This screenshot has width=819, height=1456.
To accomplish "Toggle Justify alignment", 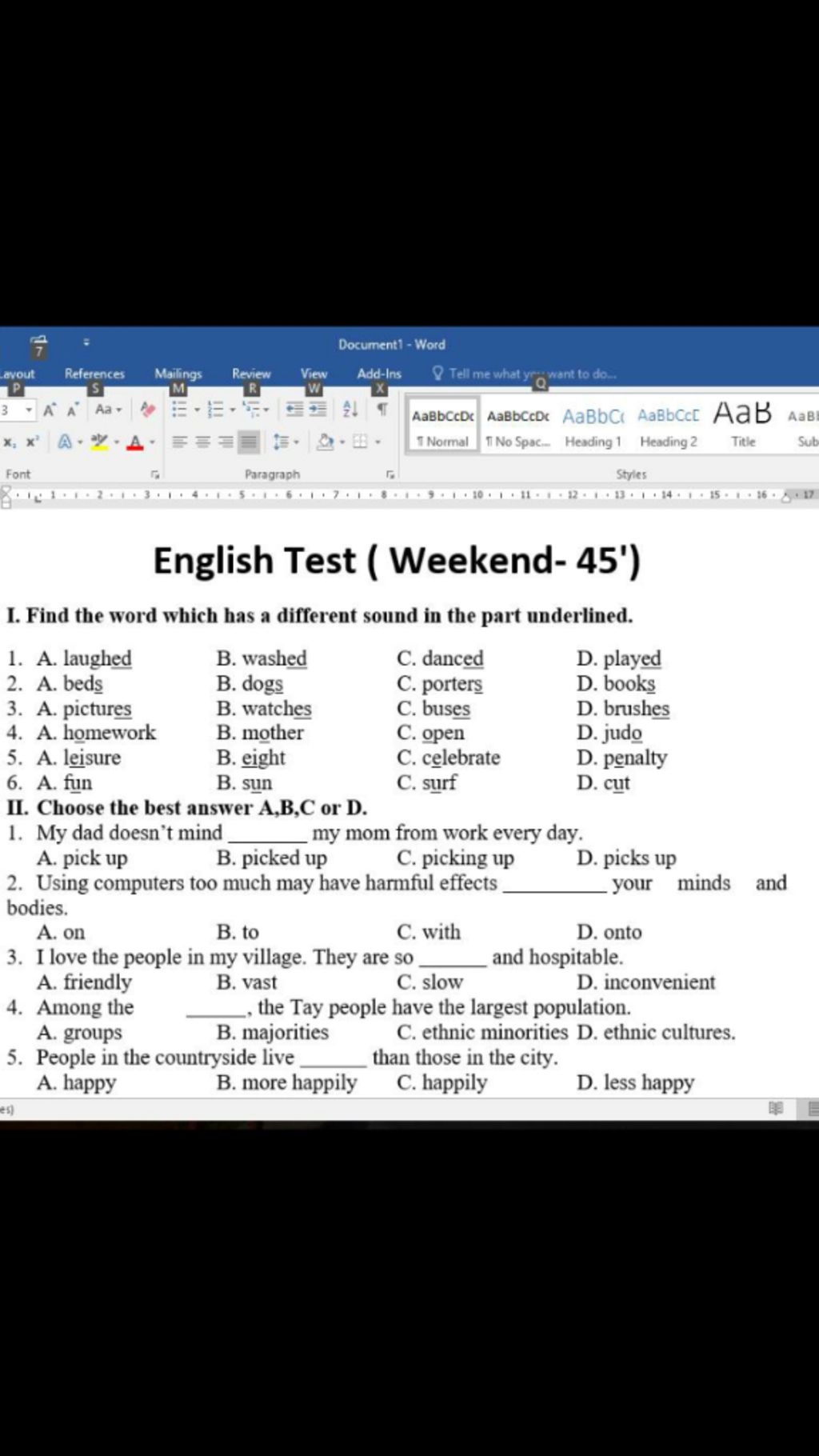I will (249, 442).
